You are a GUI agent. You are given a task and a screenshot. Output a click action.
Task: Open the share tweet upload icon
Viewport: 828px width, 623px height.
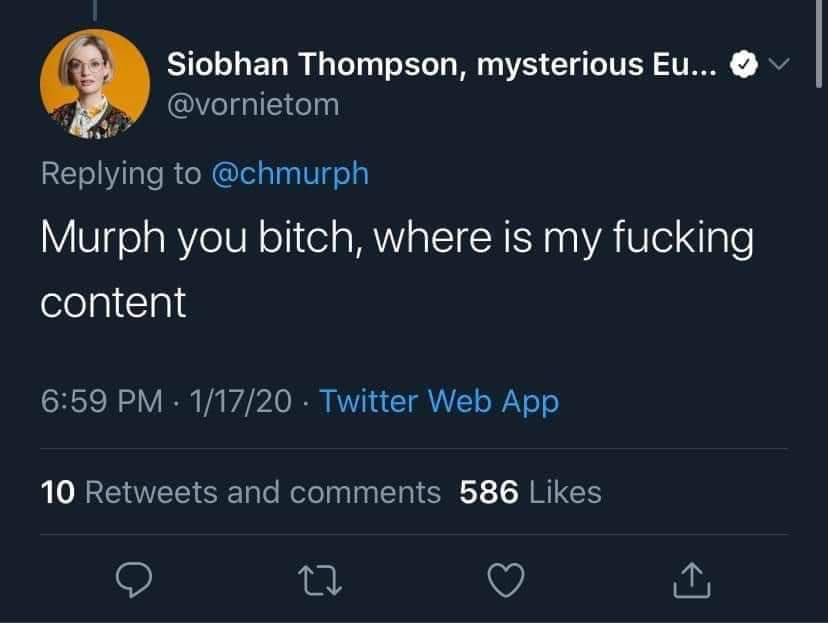point(692,580)
